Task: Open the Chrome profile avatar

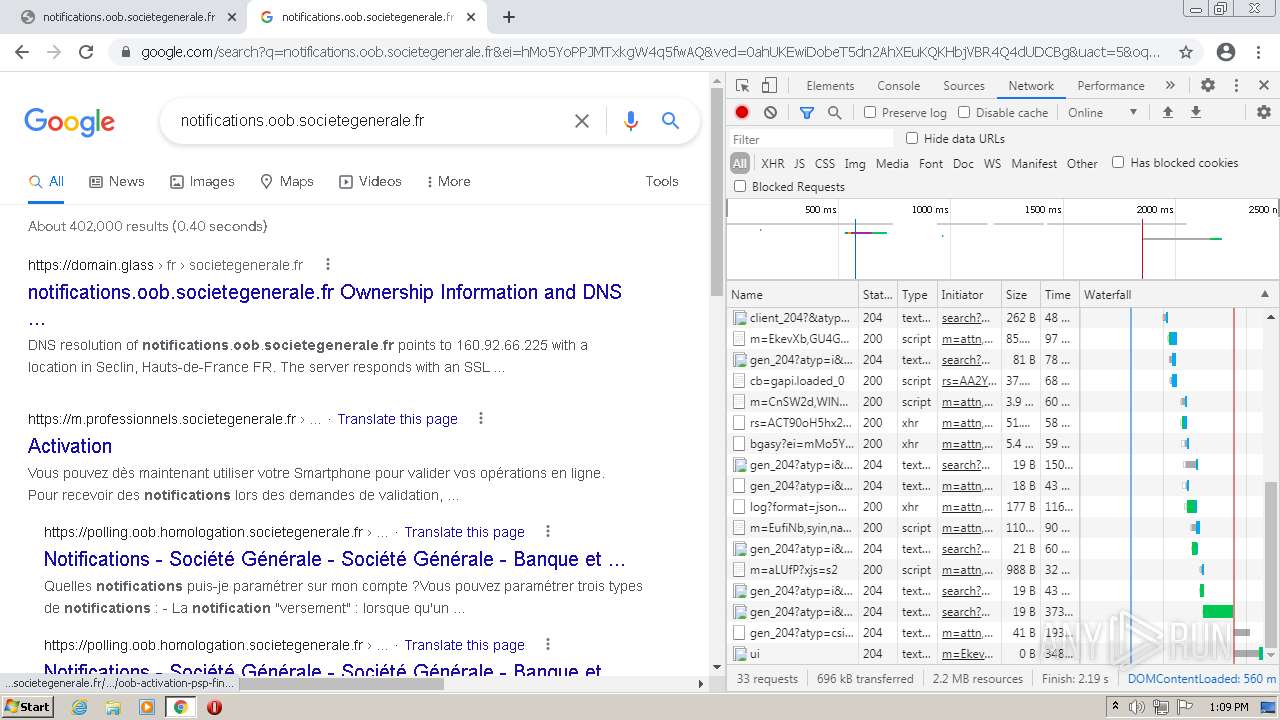Action: (x=1226, y=52)
